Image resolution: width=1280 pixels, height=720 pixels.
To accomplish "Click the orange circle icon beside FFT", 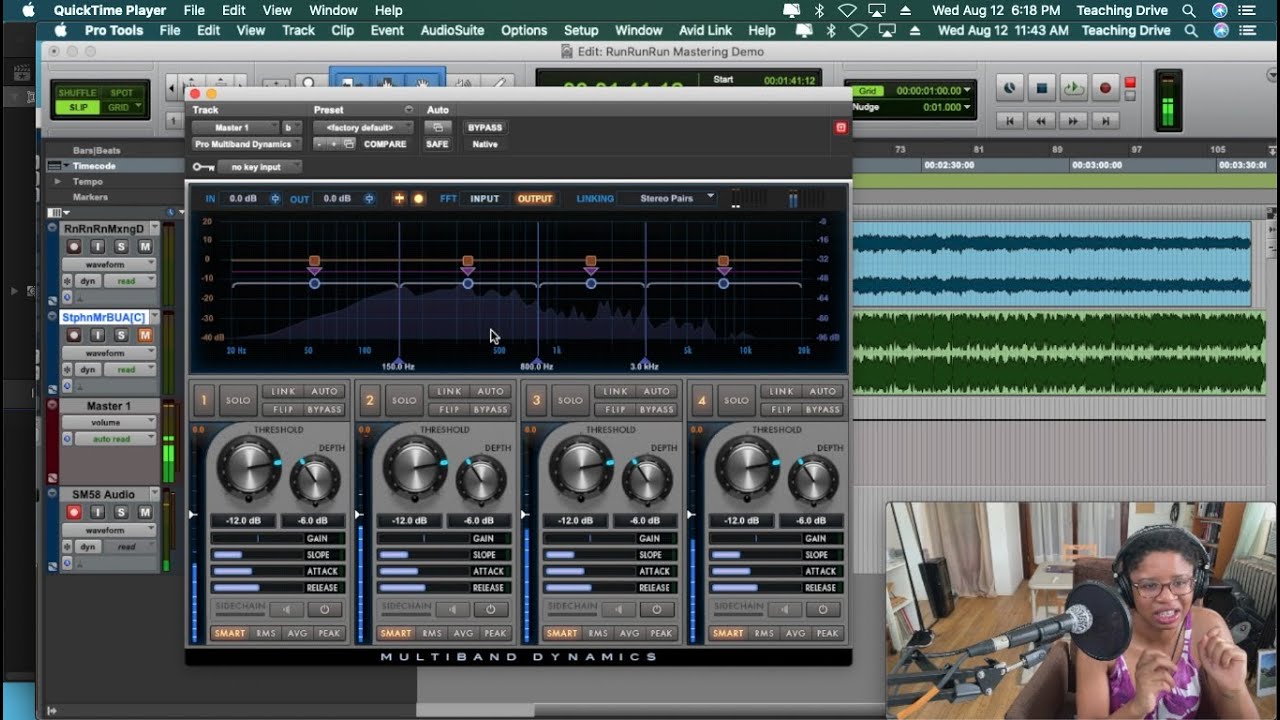I will 418,199.
